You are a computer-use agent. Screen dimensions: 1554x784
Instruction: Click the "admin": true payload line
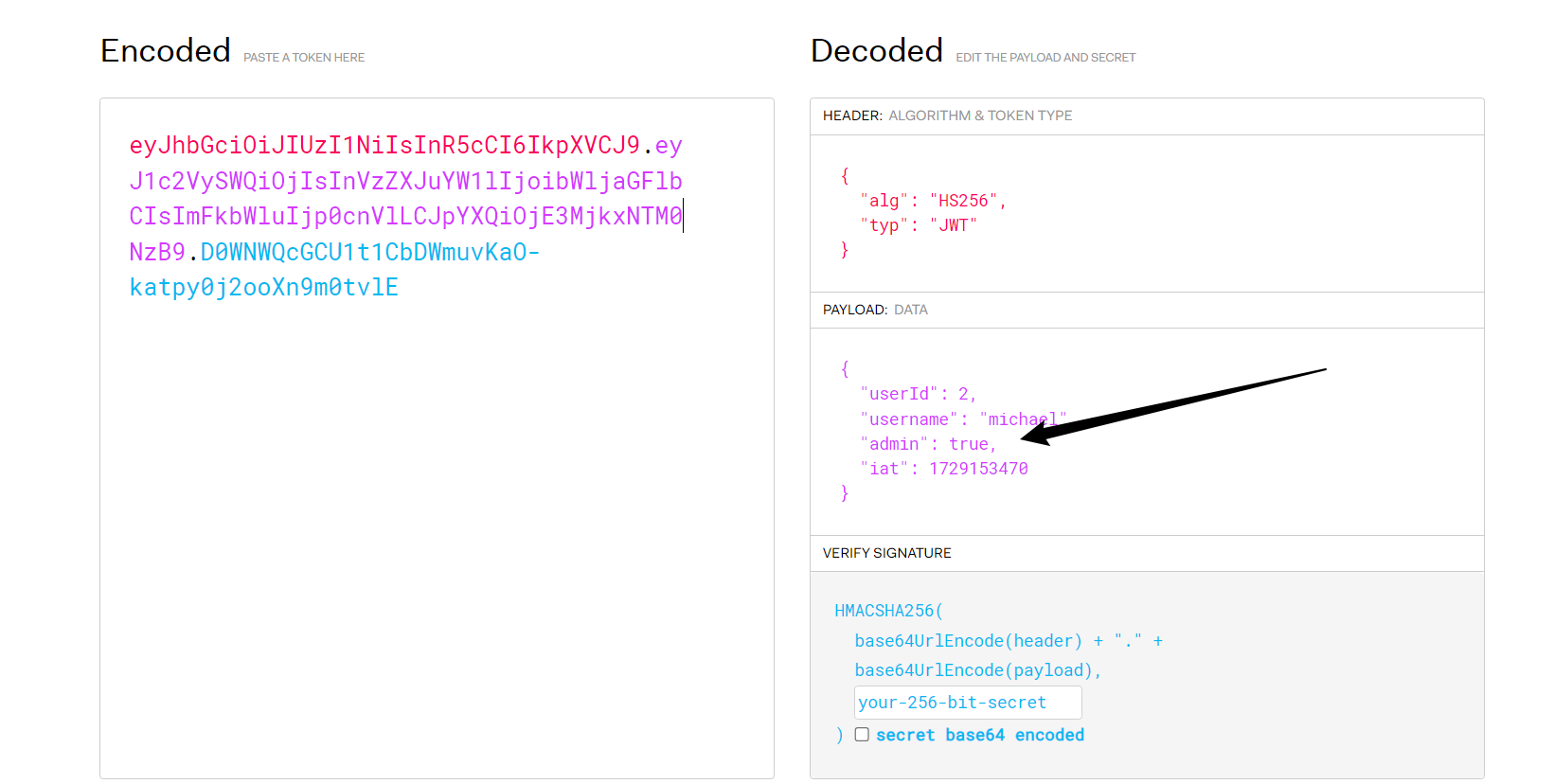click(x=928, y=444)
